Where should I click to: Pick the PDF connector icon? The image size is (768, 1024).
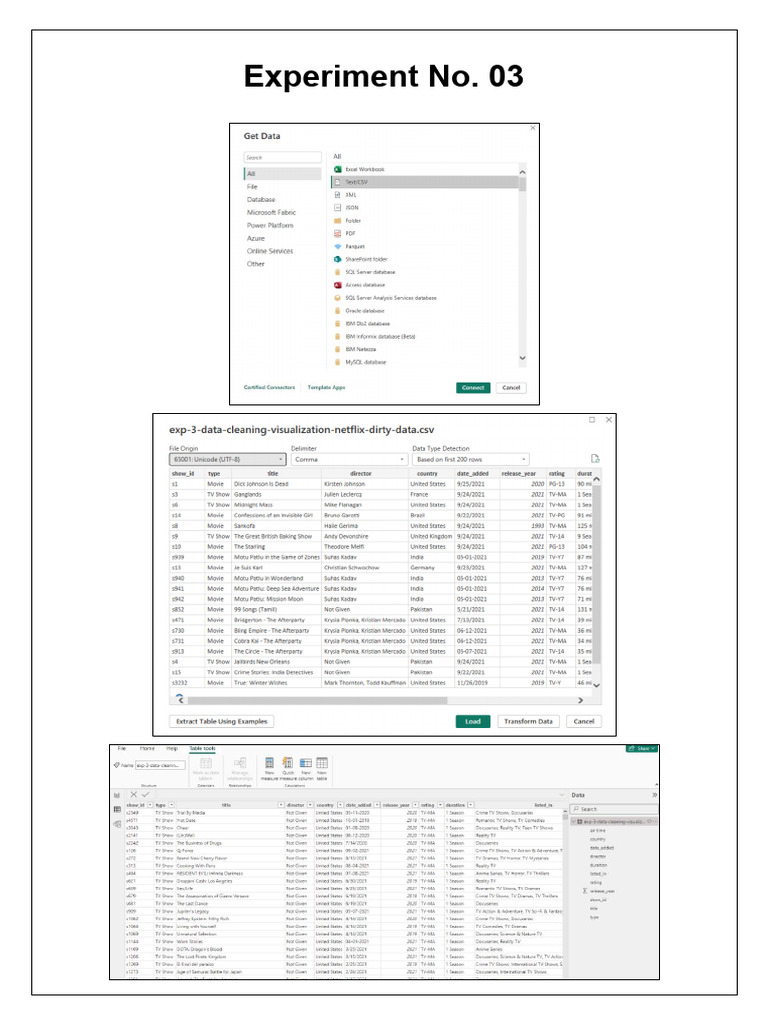coord(338,233)
